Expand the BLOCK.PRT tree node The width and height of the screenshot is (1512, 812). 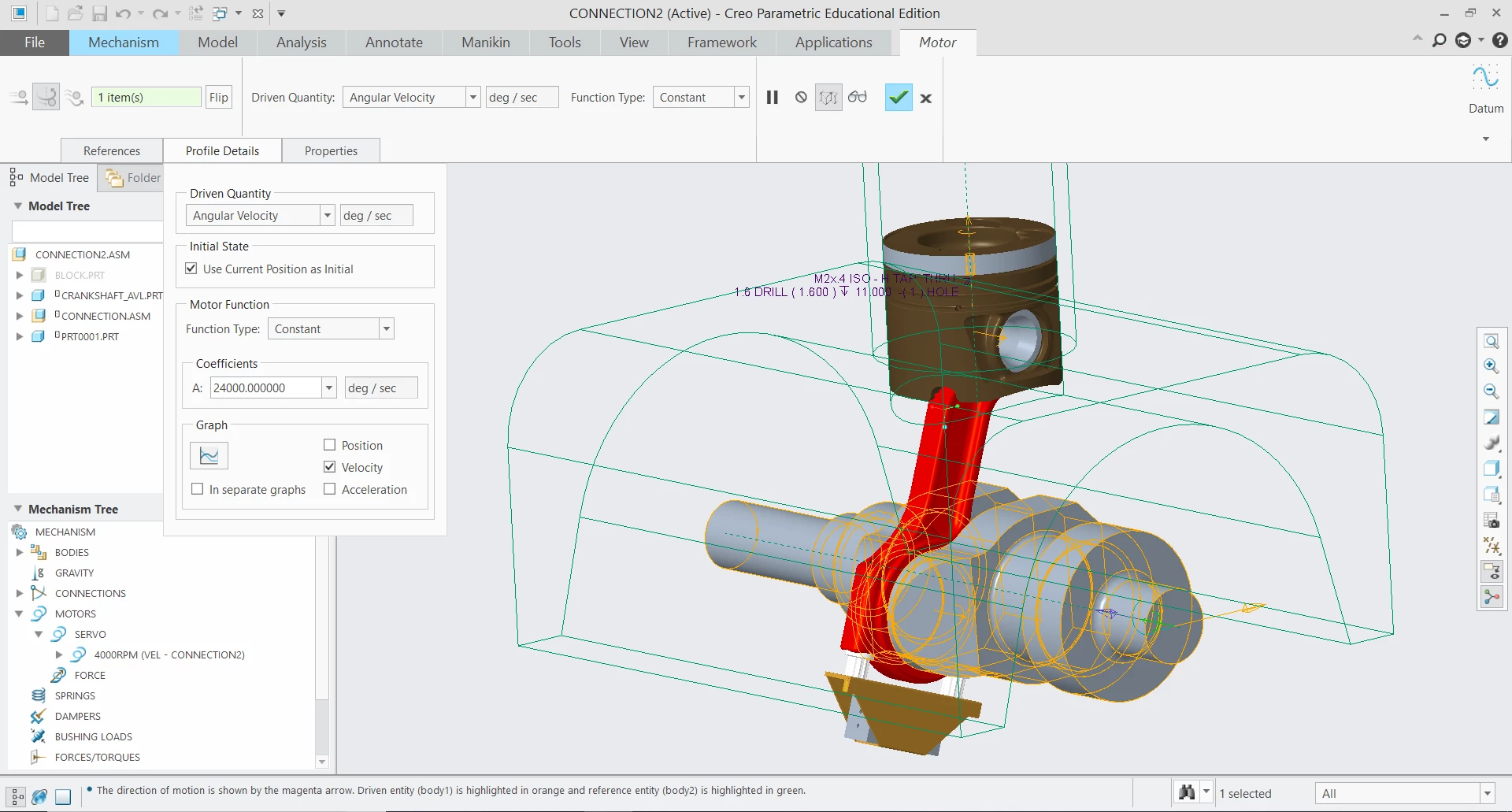click(20, 275)
